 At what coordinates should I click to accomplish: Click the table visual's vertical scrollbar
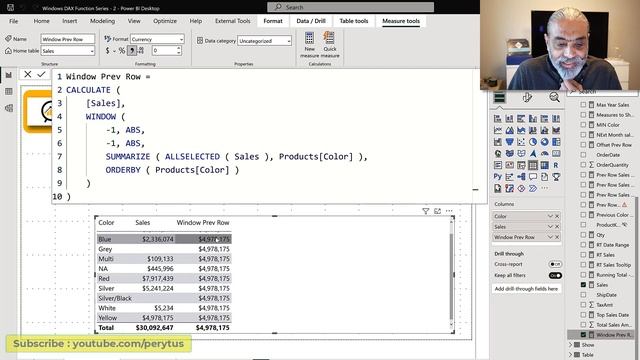pyautogui.click(x=451, y=276)
